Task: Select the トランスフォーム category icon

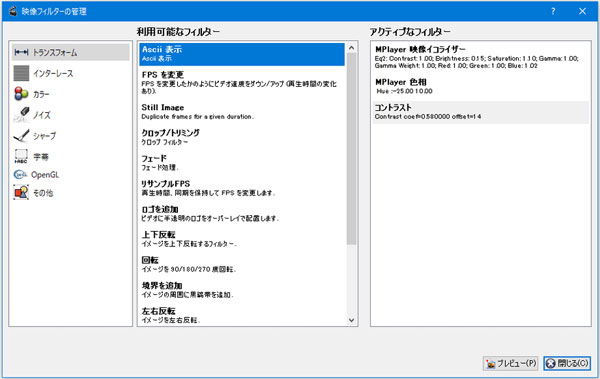Action: tap(21, 52)
